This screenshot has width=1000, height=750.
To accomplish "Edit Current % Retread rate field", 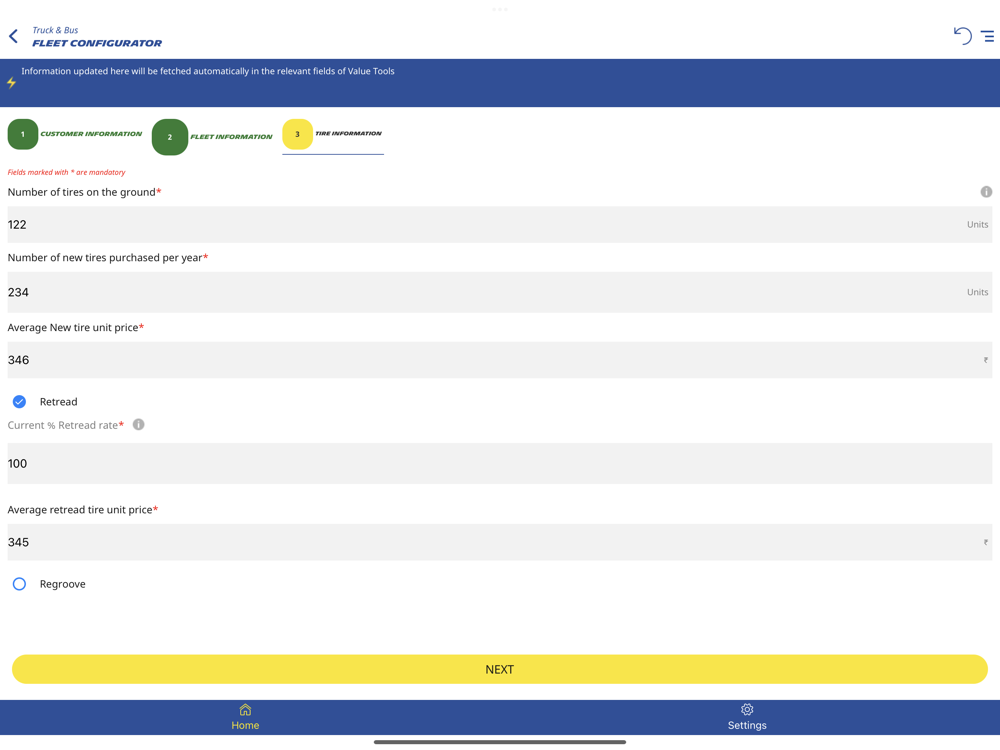I will [x=500, y=464].
